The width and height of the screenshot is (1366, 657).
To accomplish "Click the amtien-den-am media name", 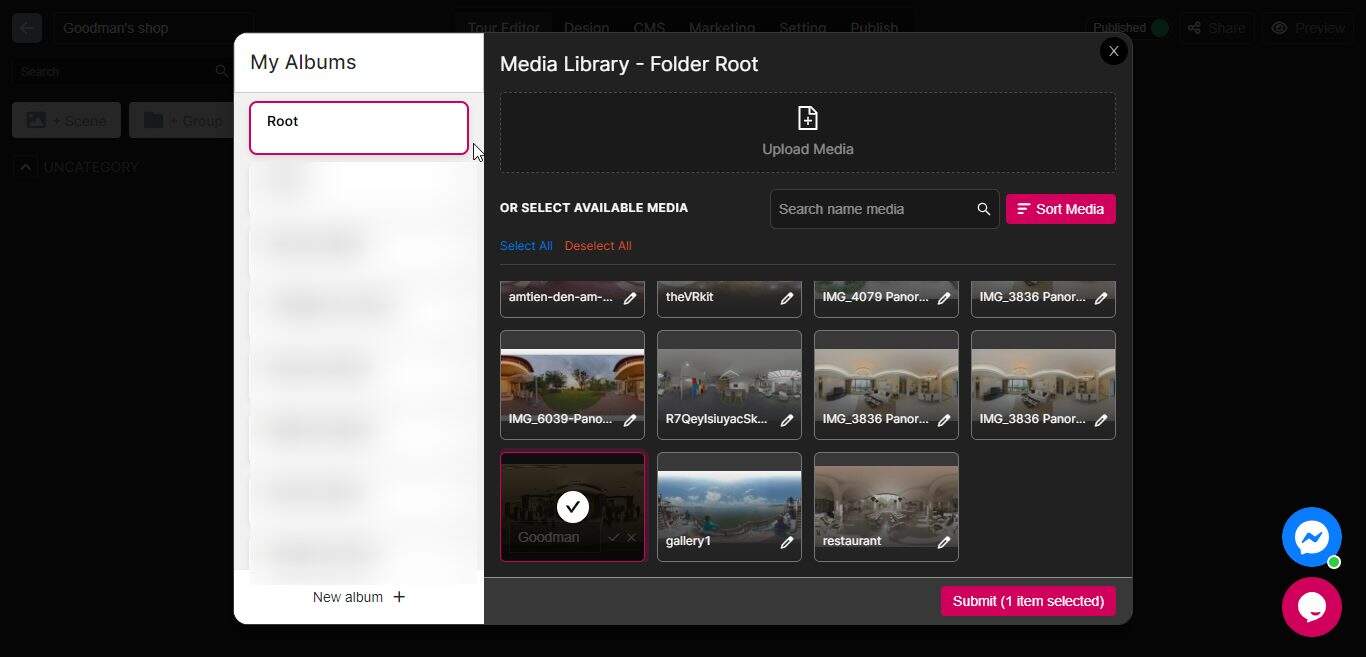I will coord(561,297).
